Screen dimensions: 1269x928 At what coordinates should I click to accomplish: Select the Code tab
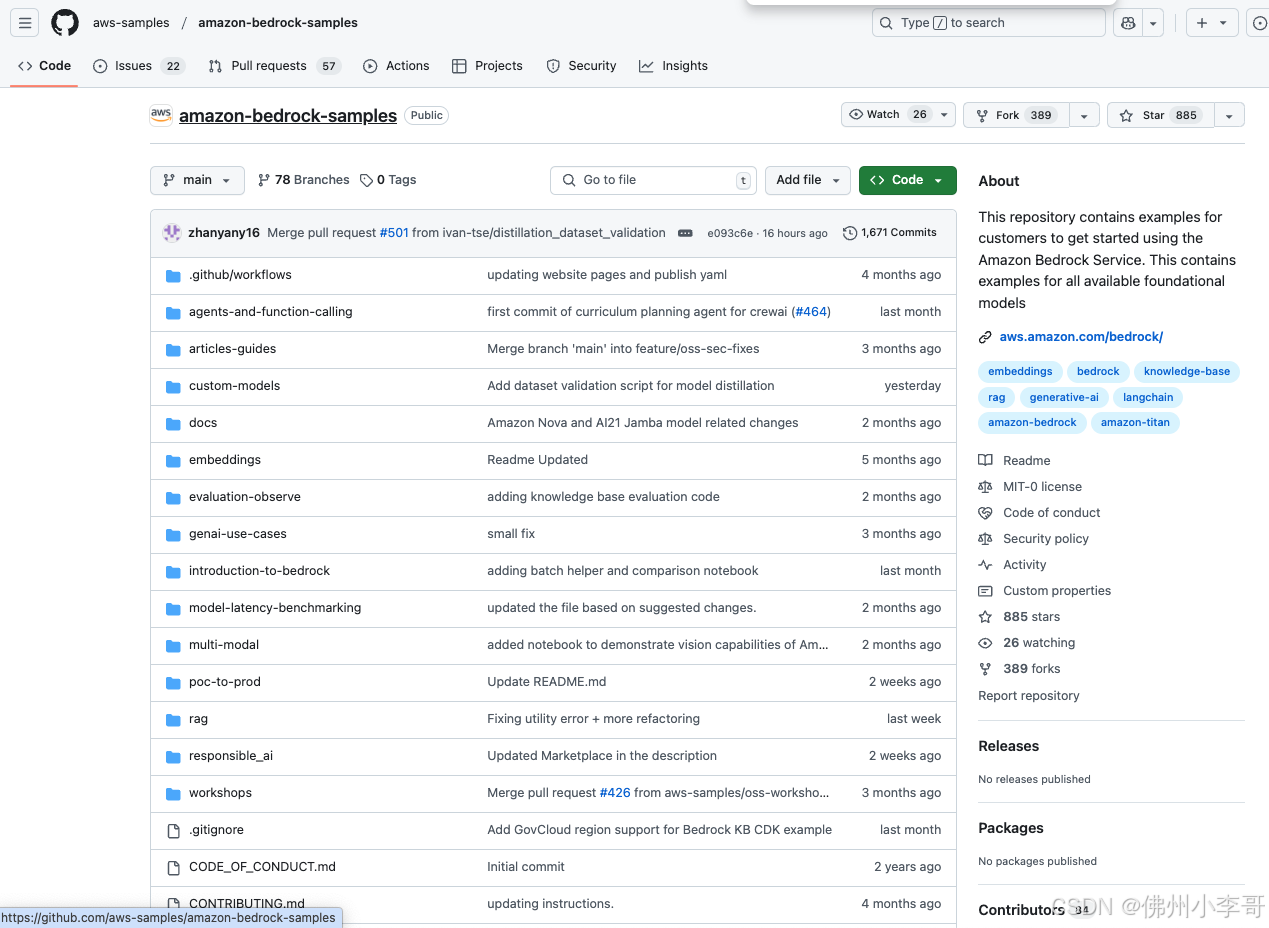tap(44, 66)
